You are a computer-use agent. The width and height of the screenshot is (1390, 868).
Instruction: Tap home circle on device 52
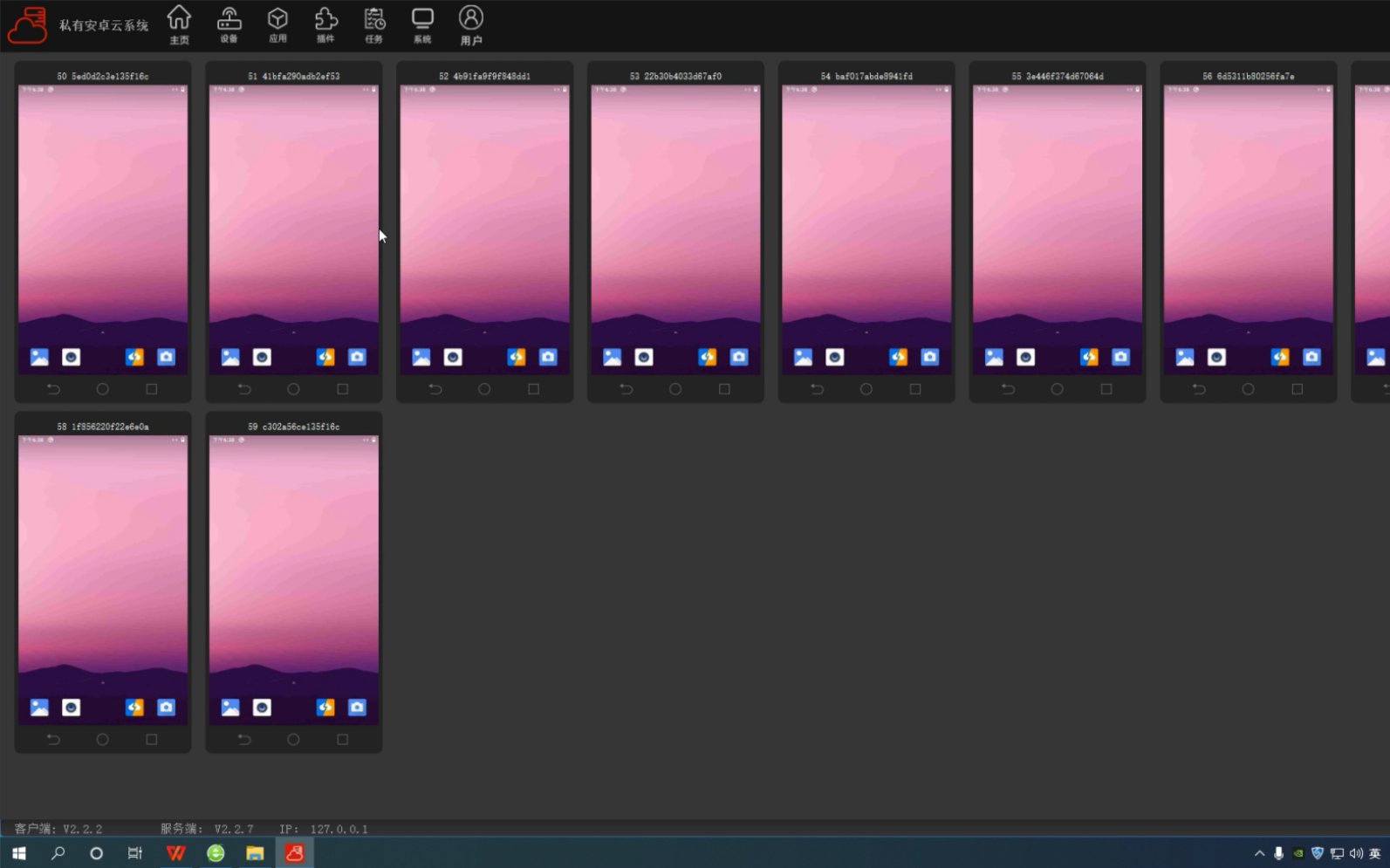[484, 389]
